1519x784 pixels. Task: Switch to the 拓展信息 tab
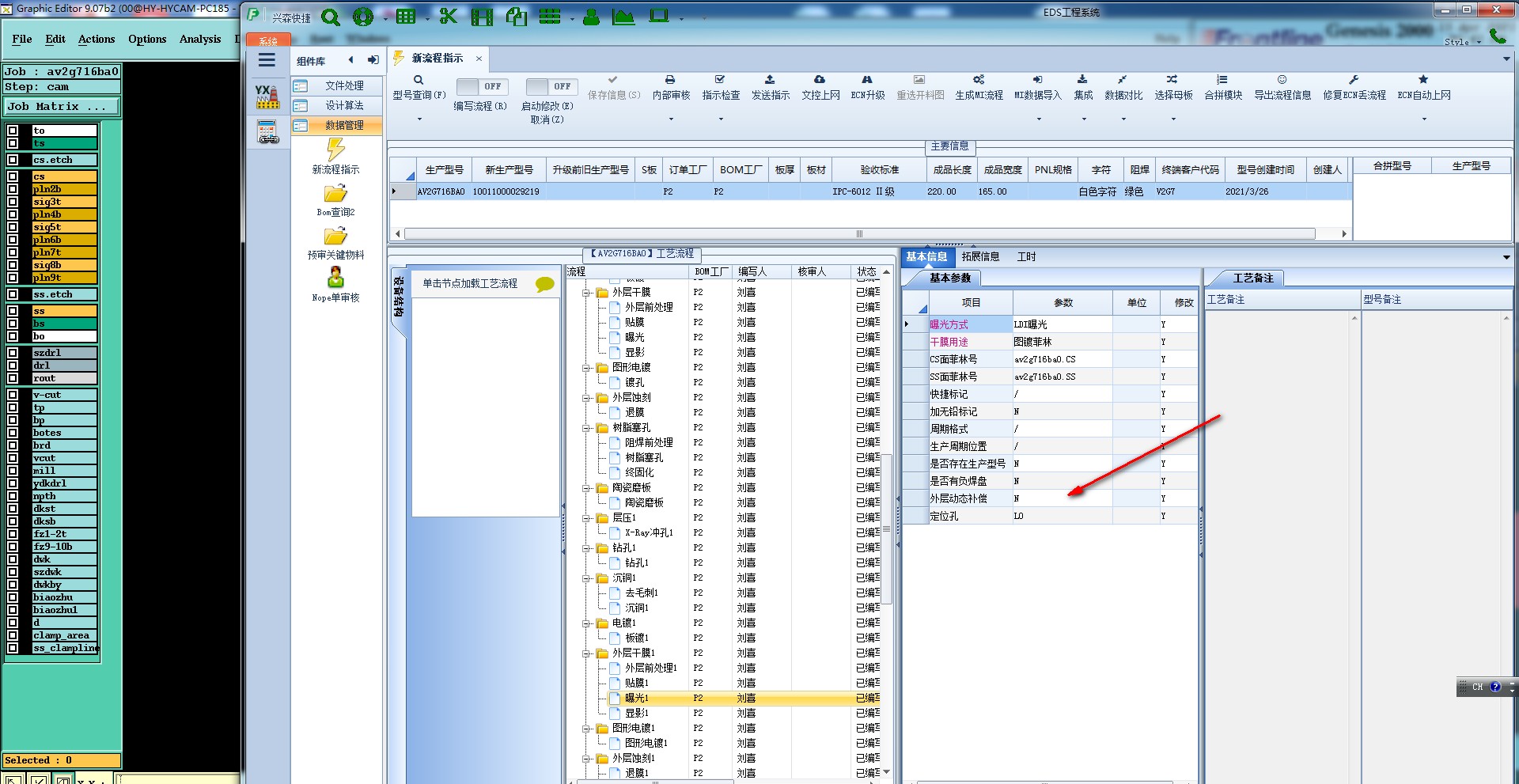(x=980, y=256)
